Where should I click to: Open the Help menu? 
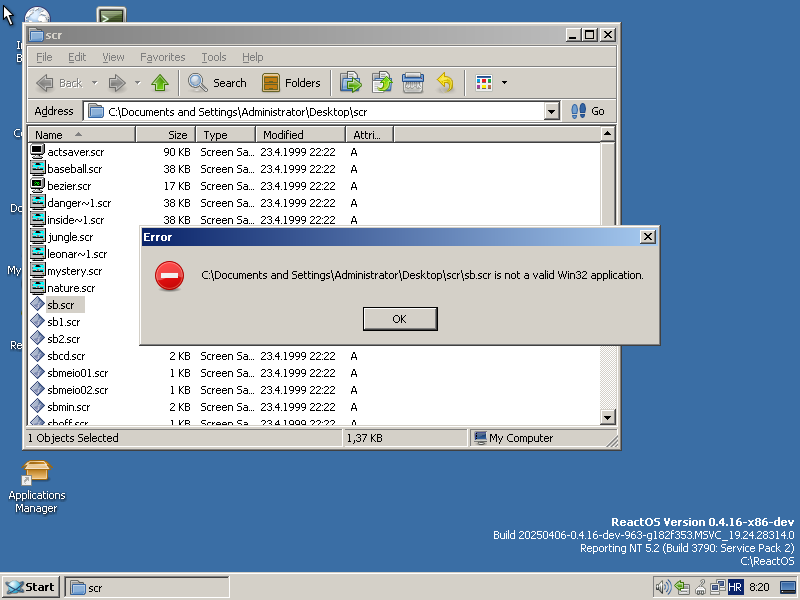tap(253, 57)
